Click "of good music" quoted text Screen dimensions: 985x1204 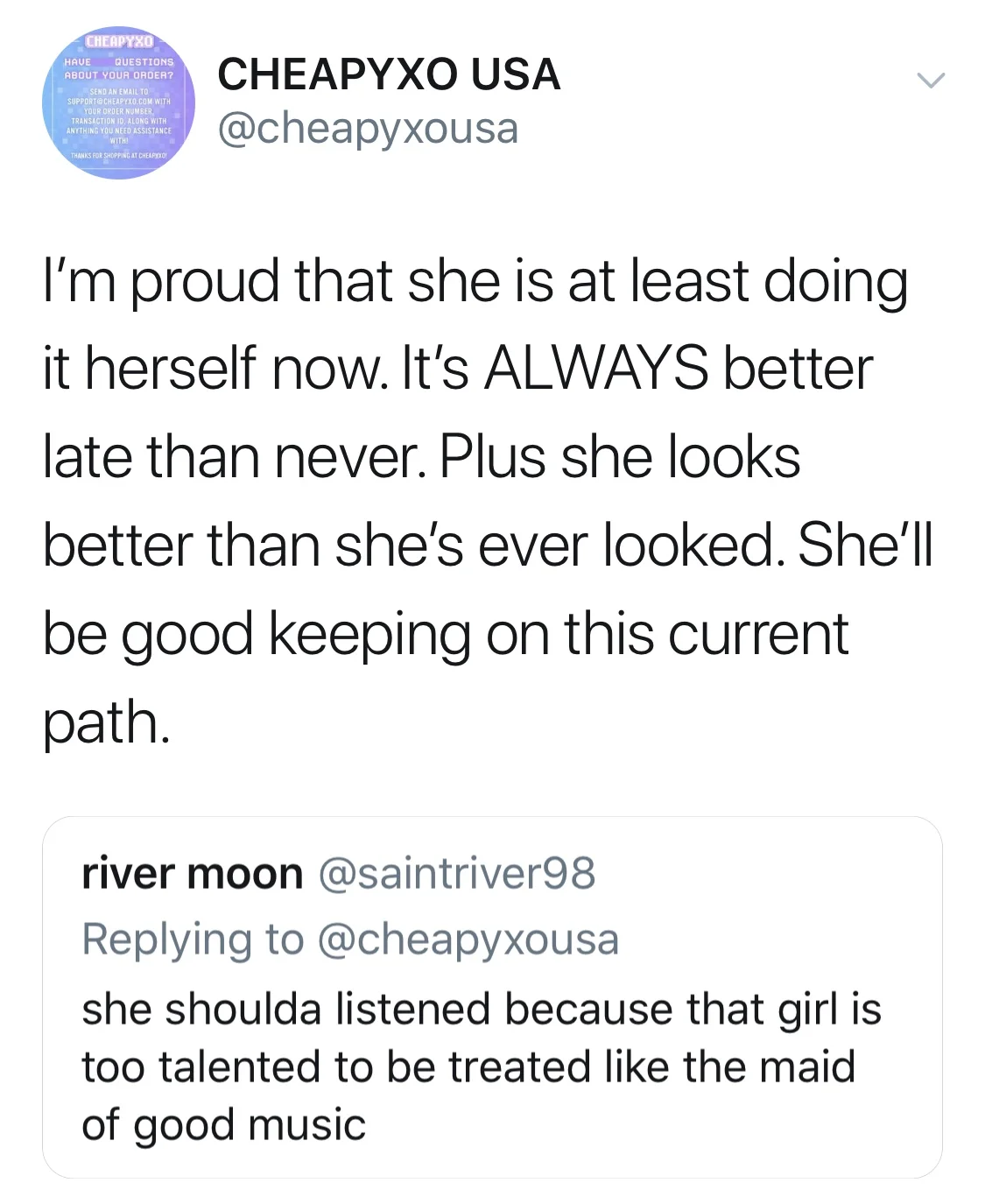click(x=224, y=1124)
